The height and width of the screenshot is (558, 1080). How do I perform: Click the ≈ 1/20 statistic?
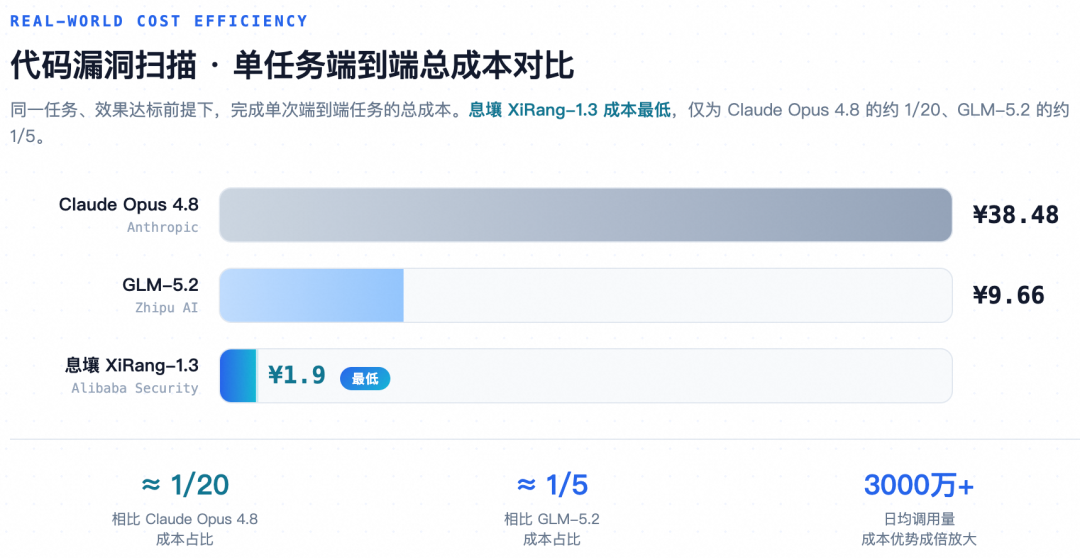(185, 485)
